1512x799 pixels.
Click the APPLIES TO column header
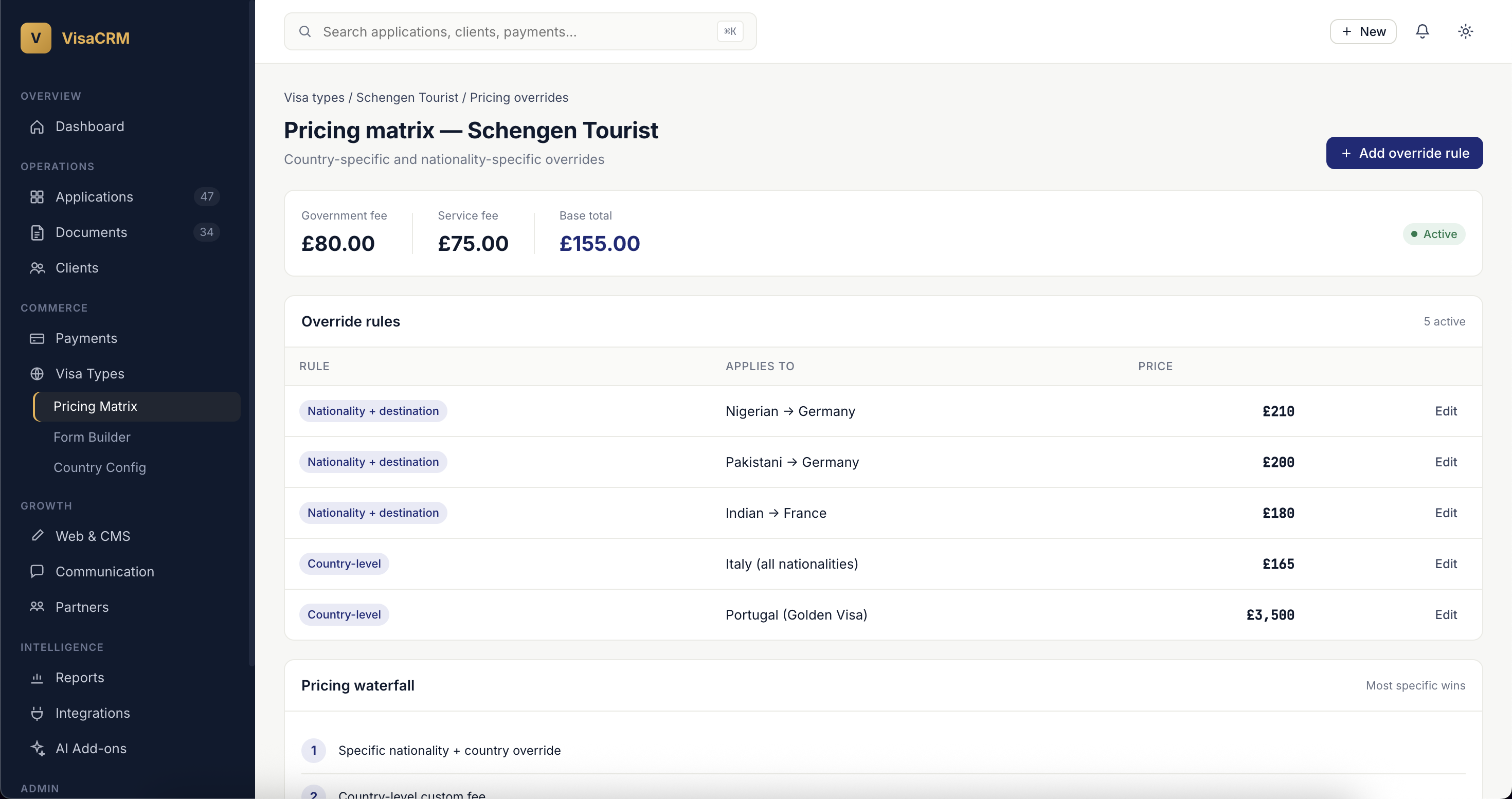tap(760, 366)
